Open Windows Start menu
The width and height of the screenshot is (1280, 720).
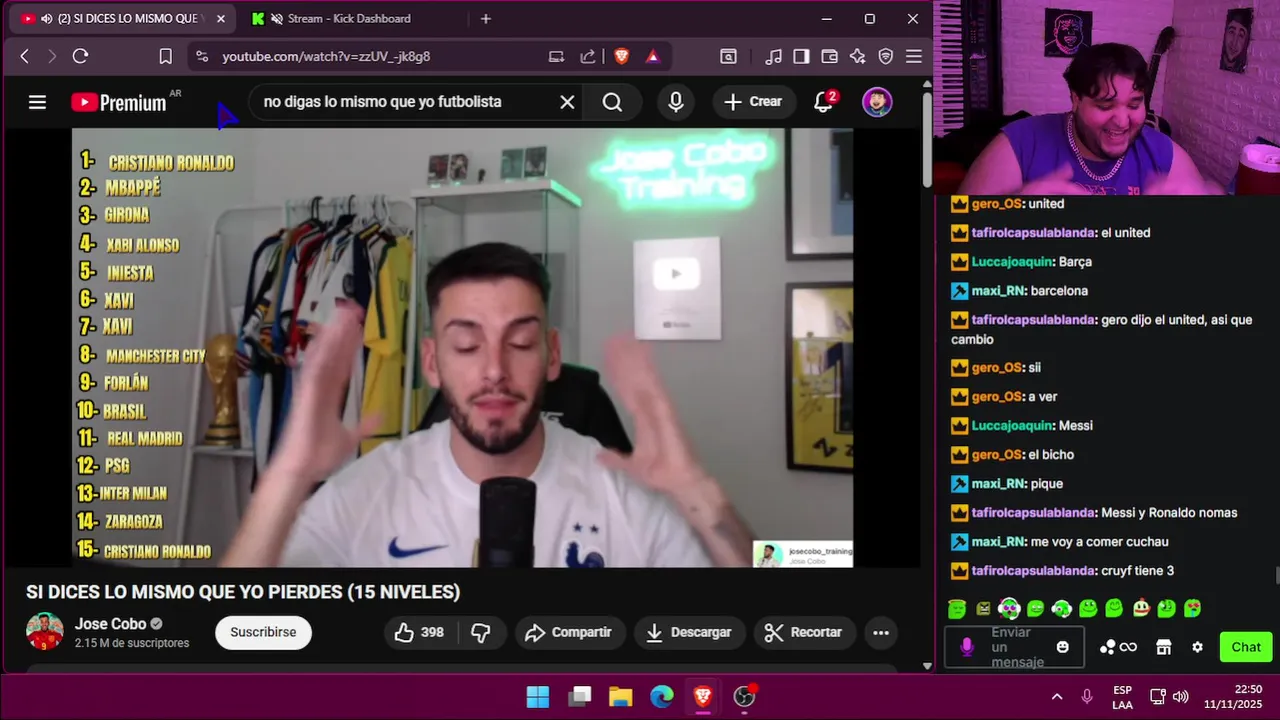pos(538,697)
